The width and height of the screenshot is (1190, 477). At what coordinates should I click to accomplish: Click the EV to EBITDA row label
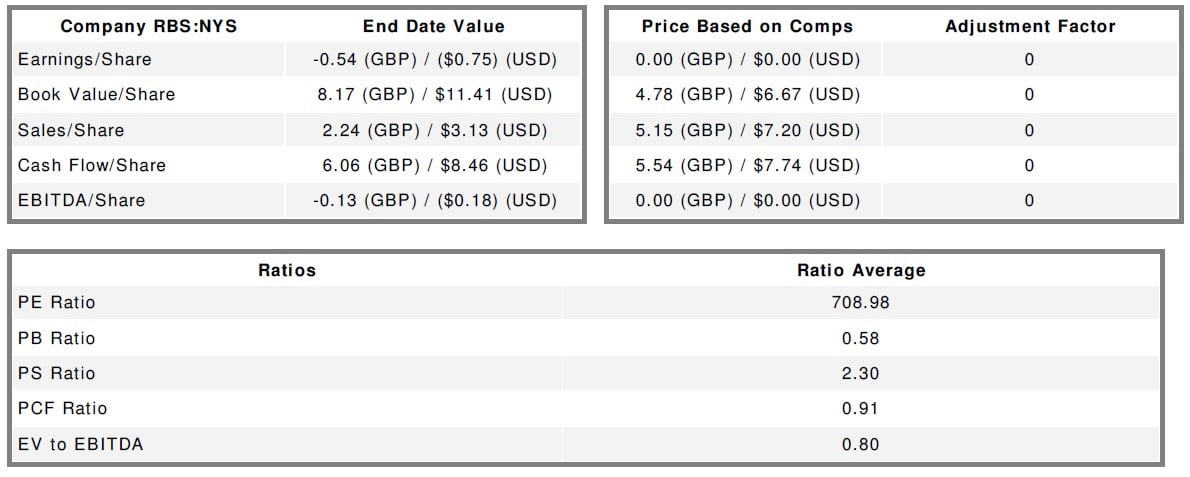coord(80,444)
